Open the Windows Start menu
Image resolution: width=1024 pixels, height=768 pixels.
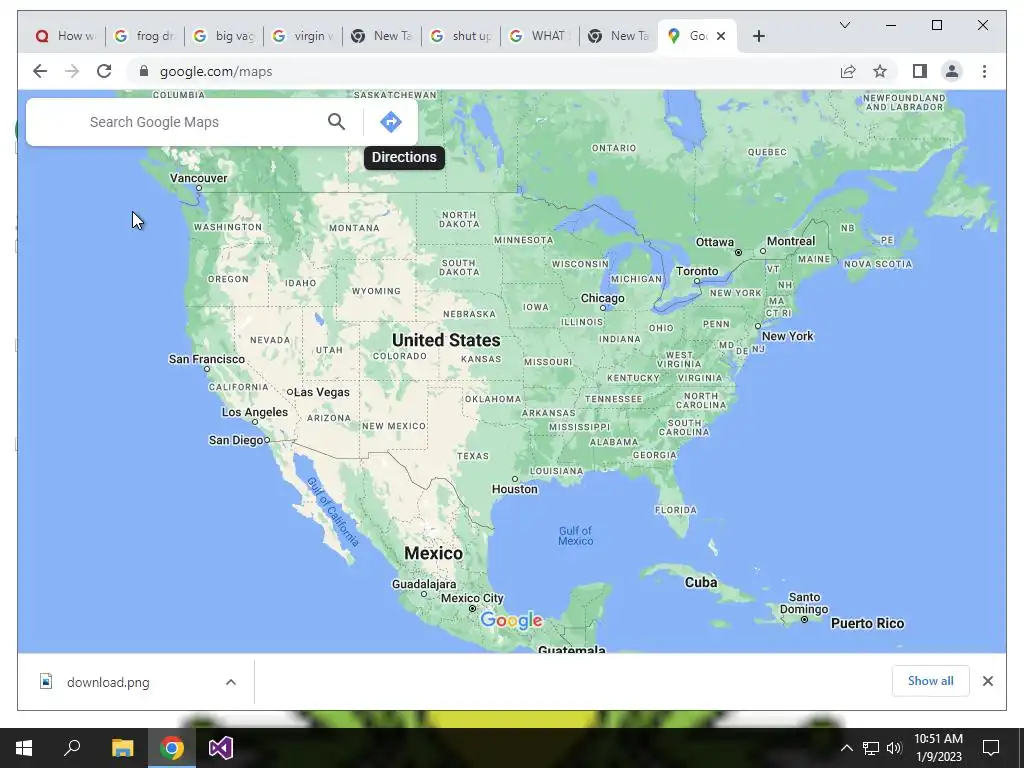[x=24, y=748]
